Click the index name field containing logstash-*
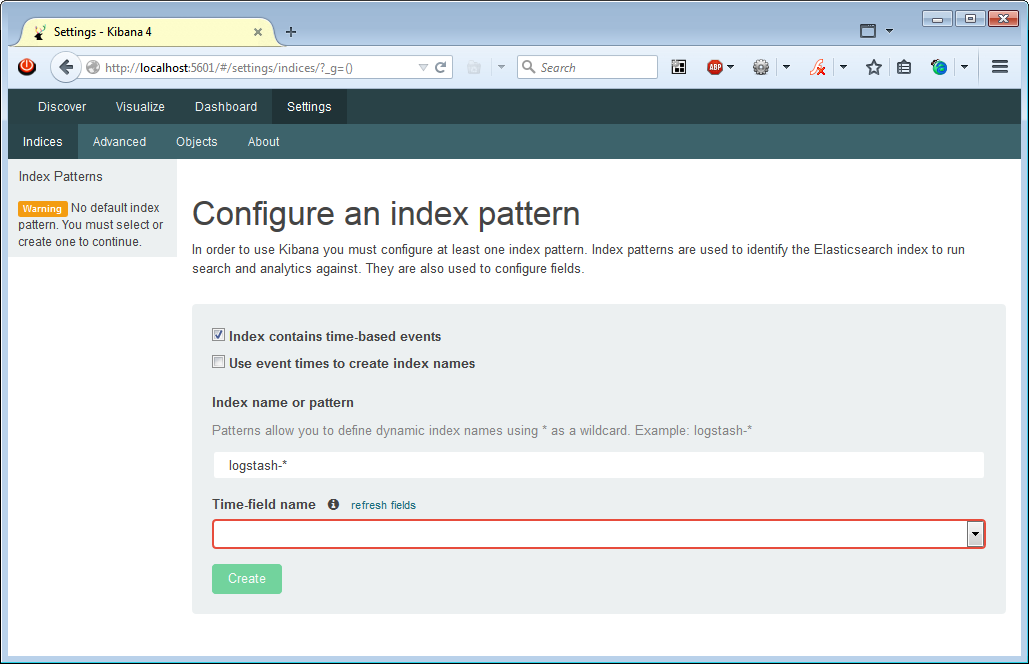The width and height of the screenshot is (1029, 664). click(x=598, y=465)
